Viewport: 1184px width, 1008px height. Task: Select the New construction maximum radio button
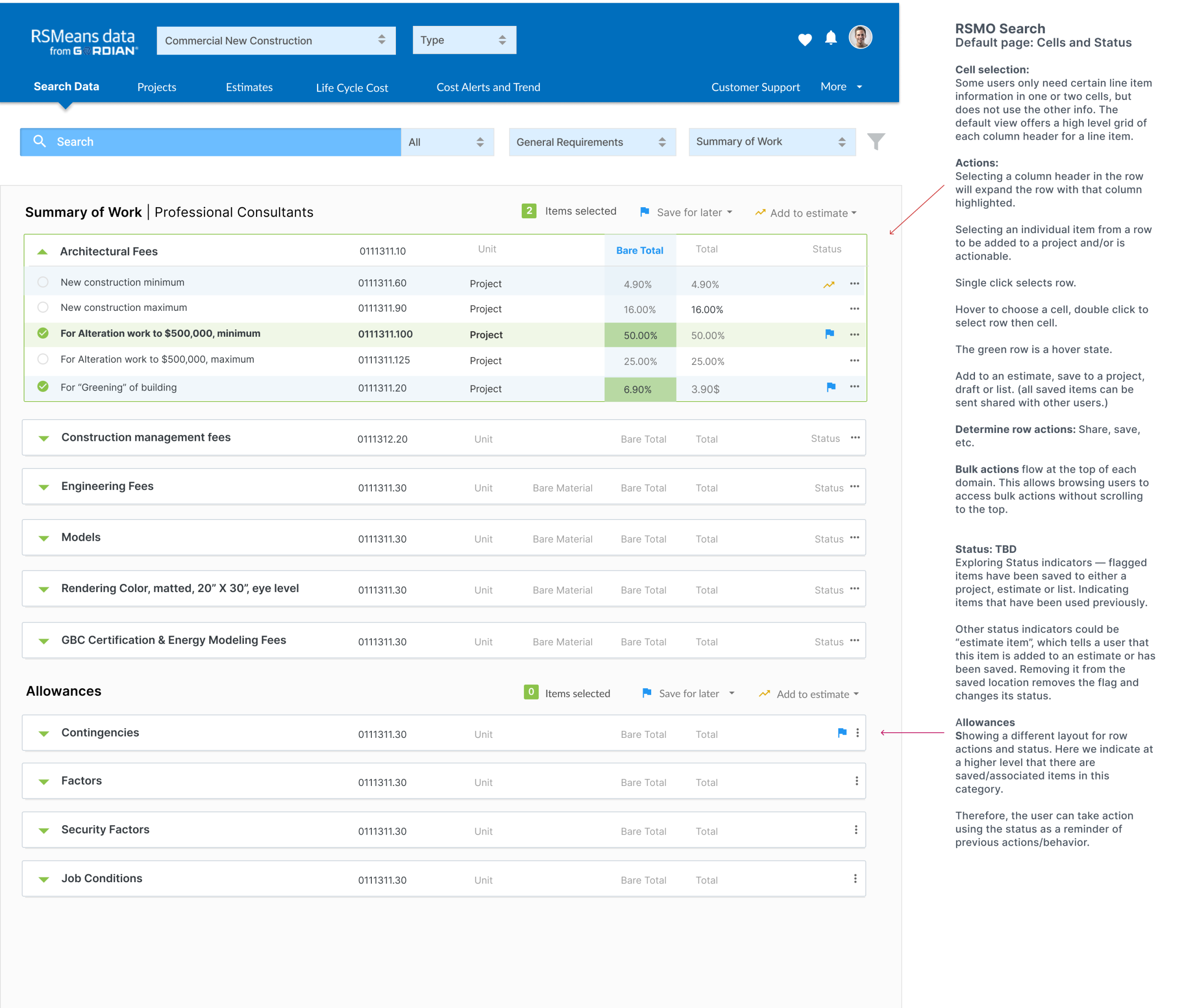43,308
